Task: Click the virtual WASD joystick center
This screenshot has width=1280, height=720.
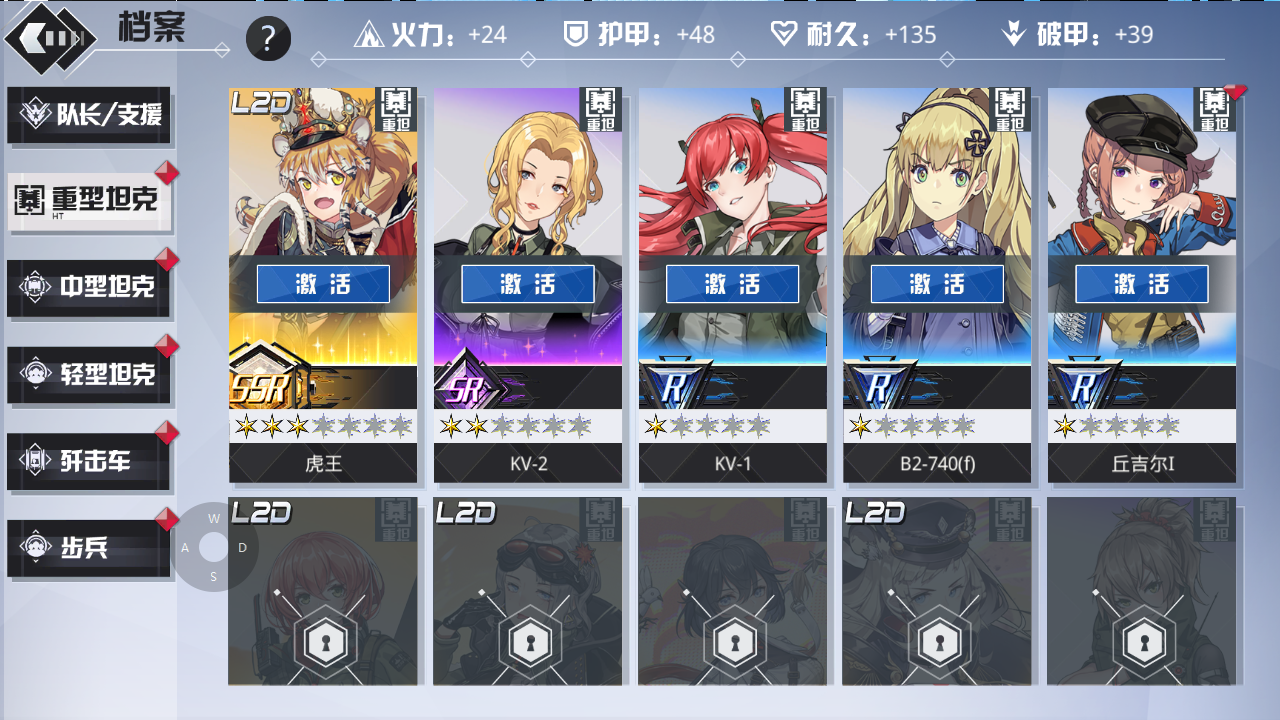Action: click(x=214, y=547)
